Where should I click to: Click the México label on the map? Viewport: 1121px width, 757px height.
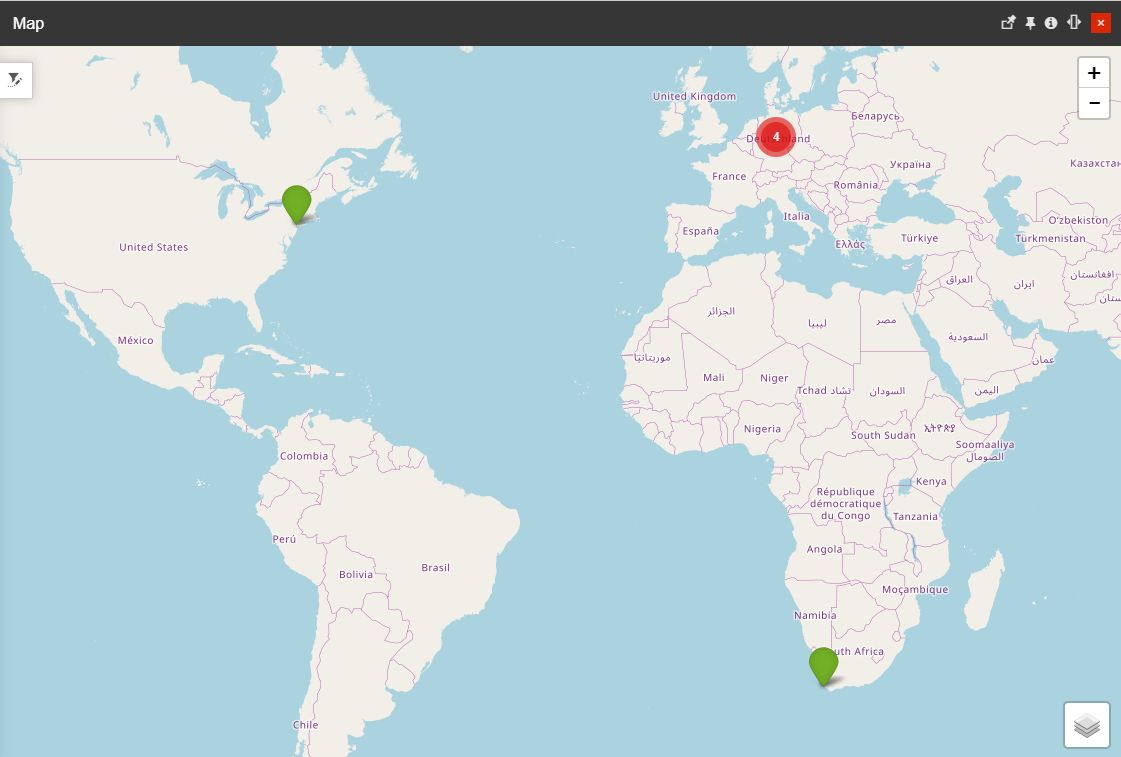pyautogui.click(x=136, y=341)
